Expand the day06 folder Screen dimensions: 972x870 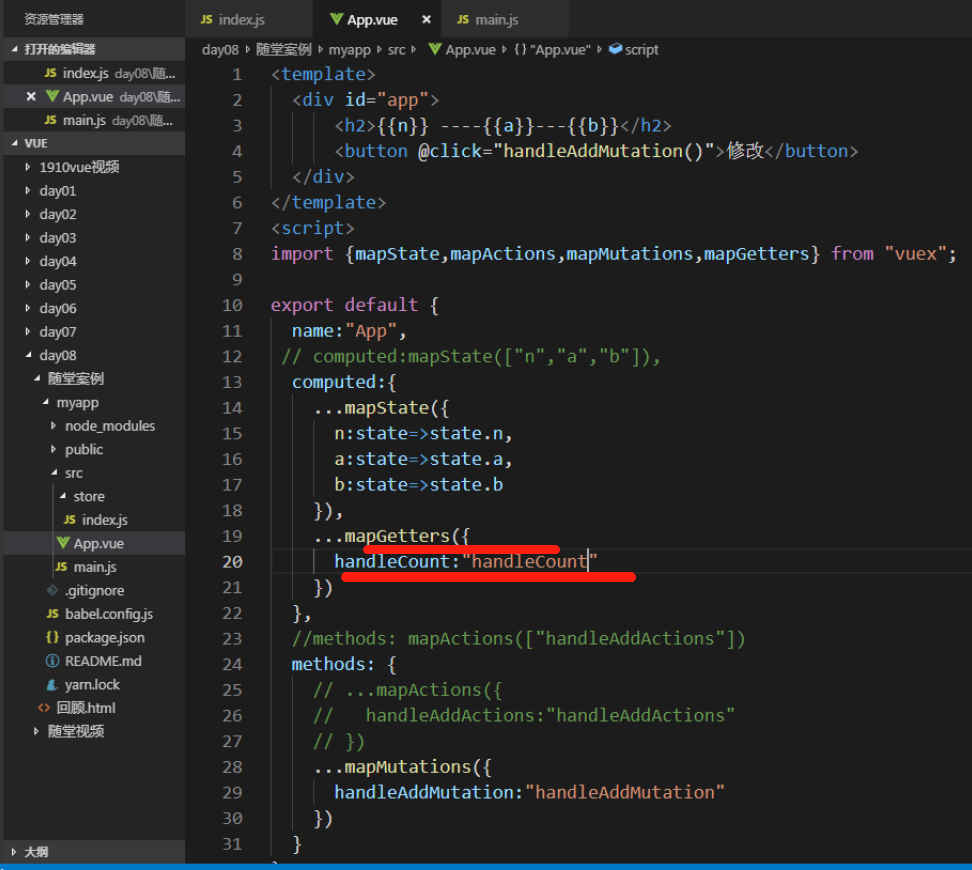pyautogui.click(x=27, y=308)
